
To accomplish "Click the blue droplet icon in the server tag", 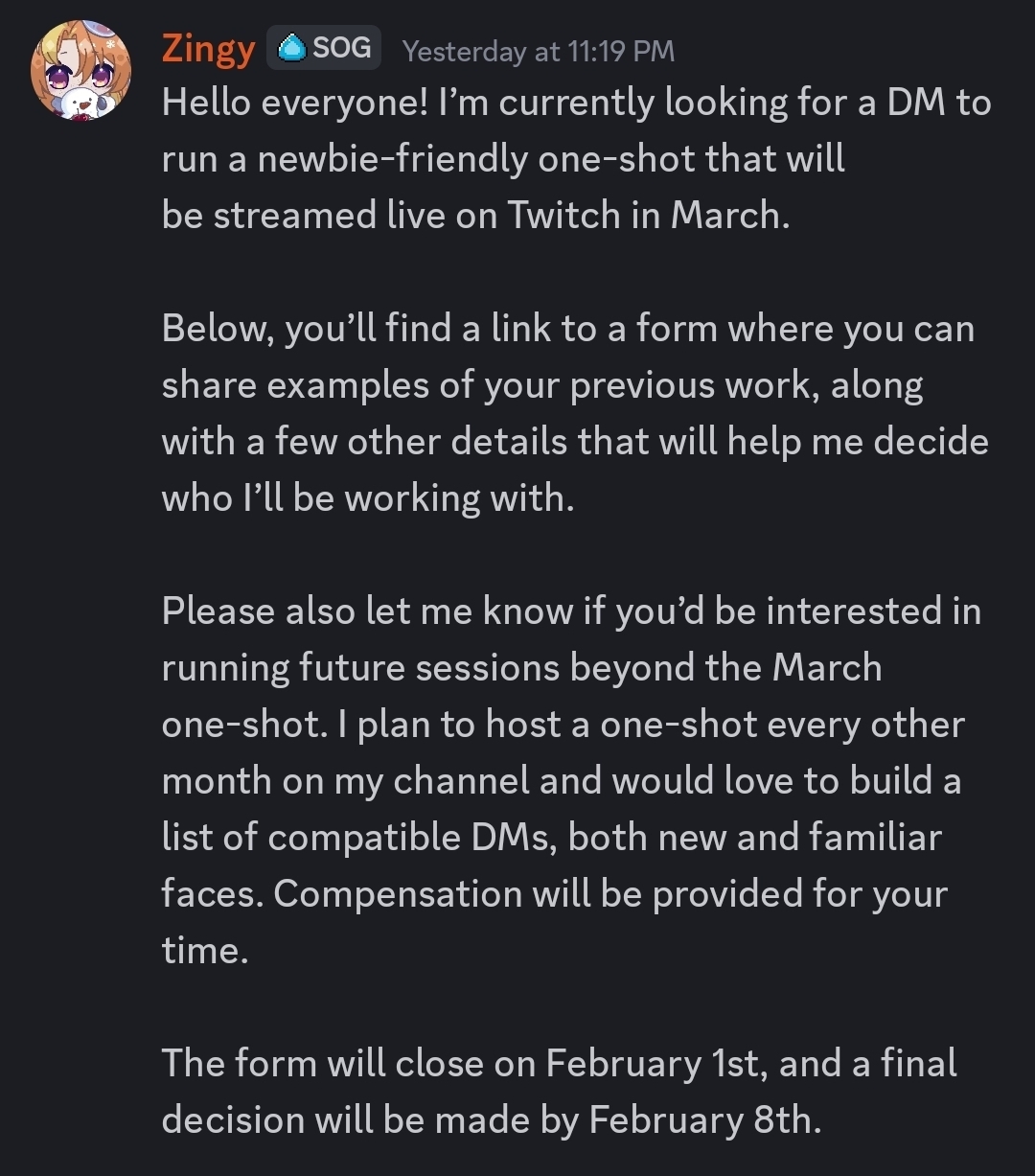I will click(292, 48).
